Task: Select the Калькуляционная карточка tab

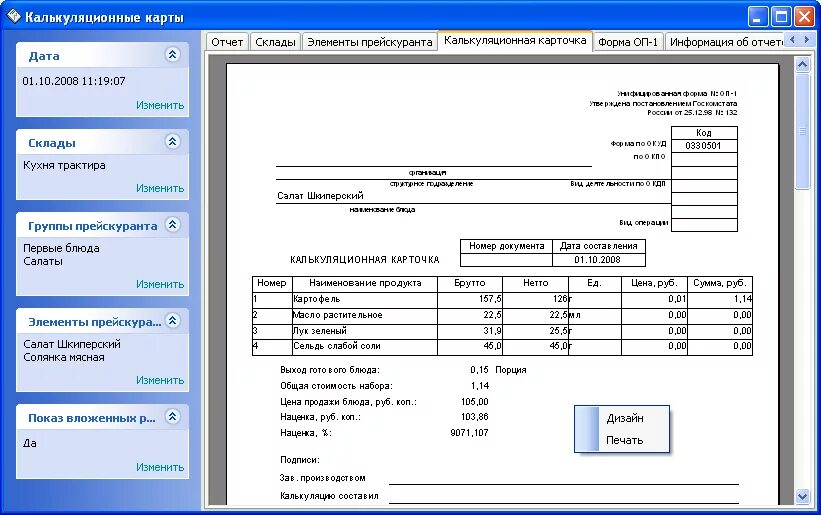Action: click(515, 41)
